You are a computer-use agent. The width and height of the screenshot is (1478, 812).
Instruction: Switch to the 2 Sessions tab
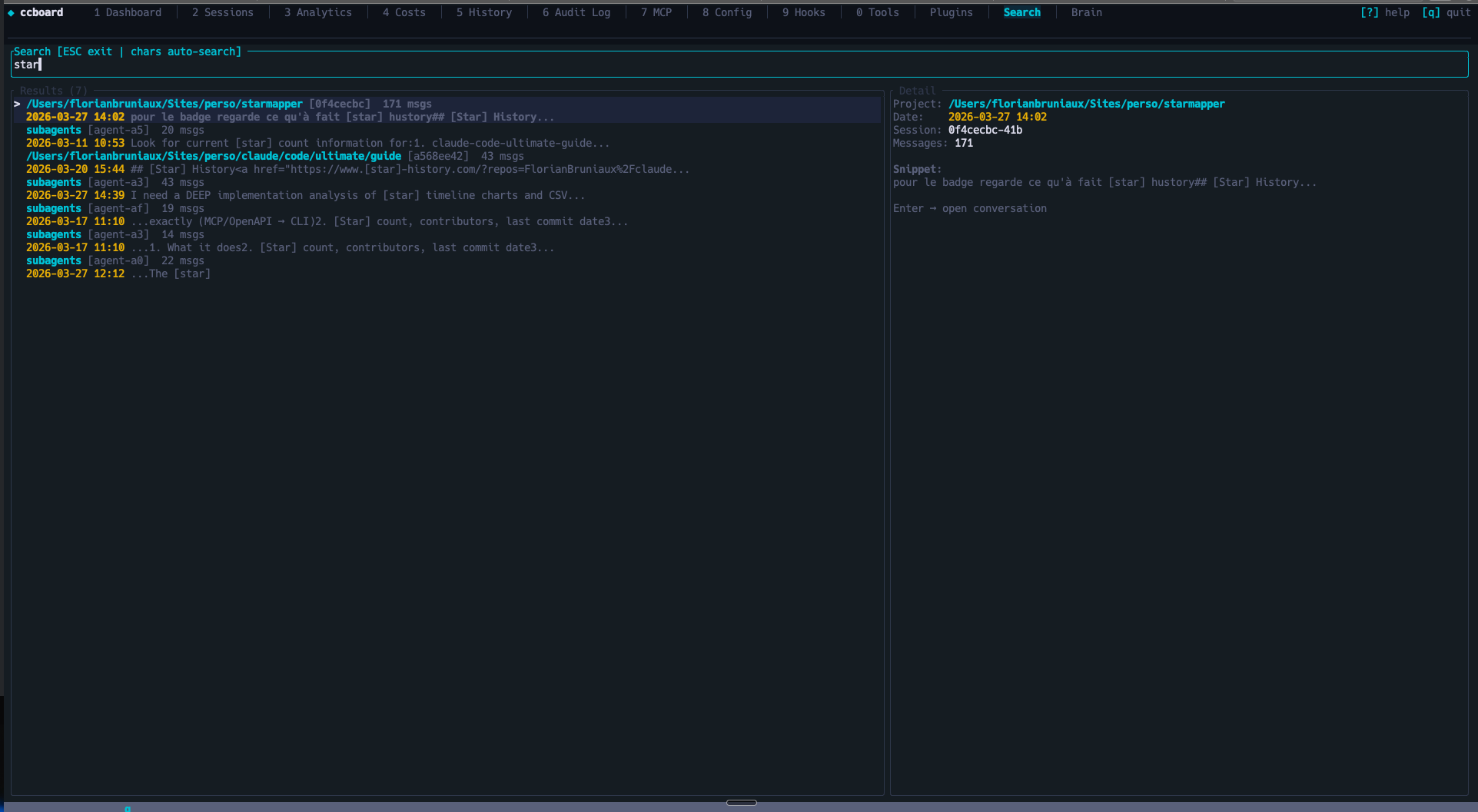[x=223, y=13]
